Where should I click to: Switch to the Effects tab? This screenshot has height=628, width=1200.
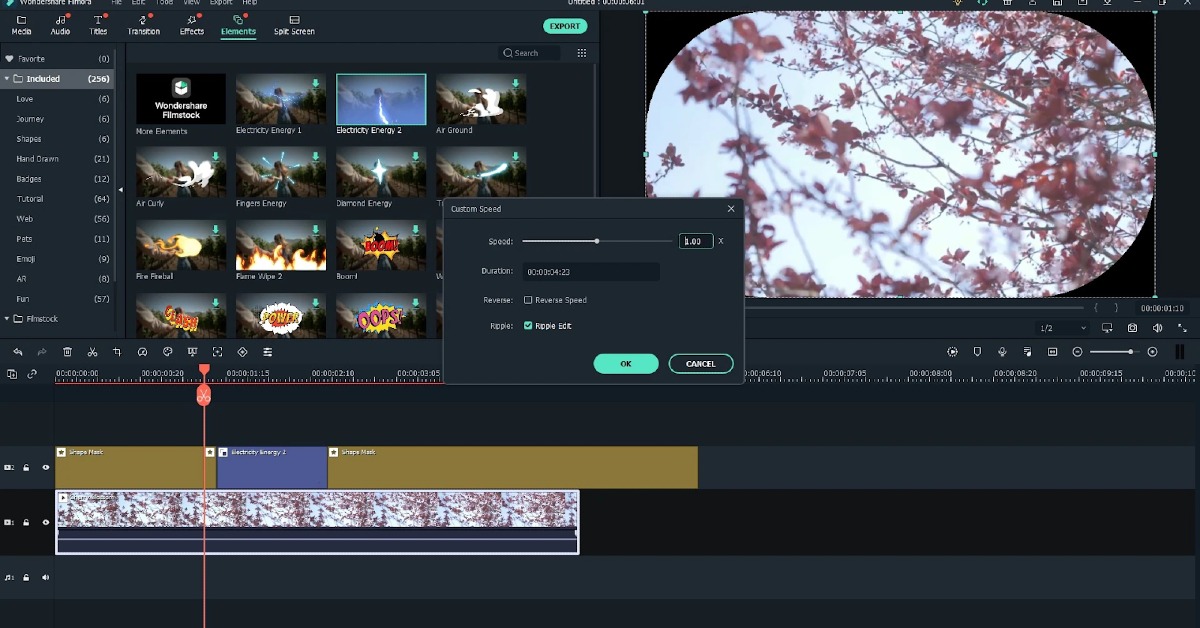(x=191, y=24)
